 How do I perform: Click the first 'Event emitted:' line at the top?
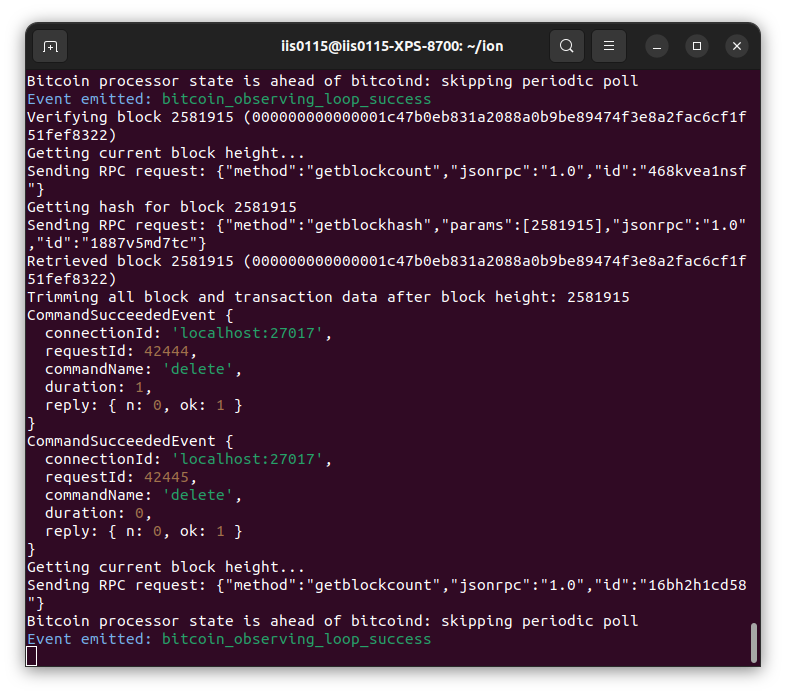coord(229,99)
